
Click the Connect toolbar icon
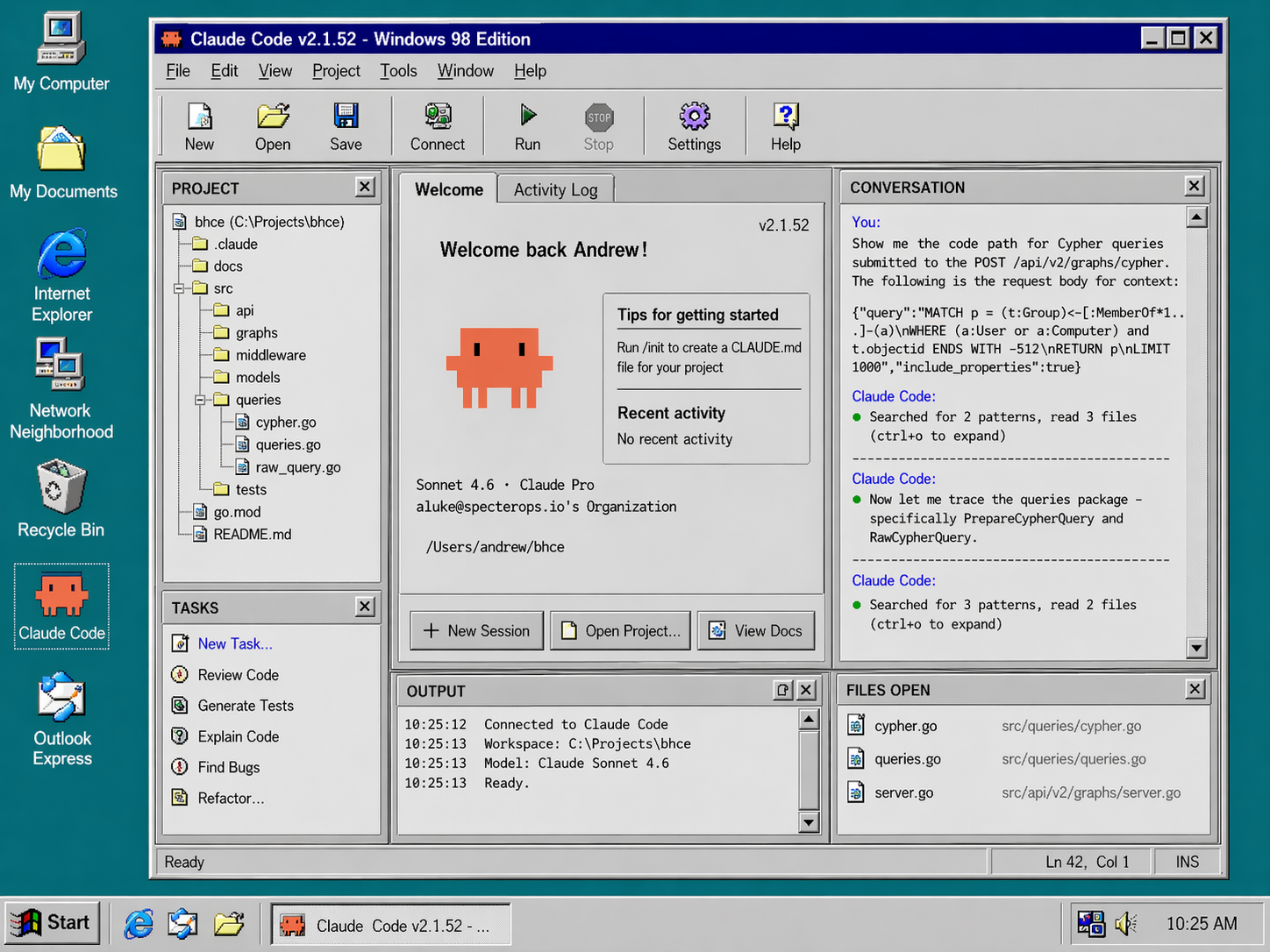click(x=437, y=117)
